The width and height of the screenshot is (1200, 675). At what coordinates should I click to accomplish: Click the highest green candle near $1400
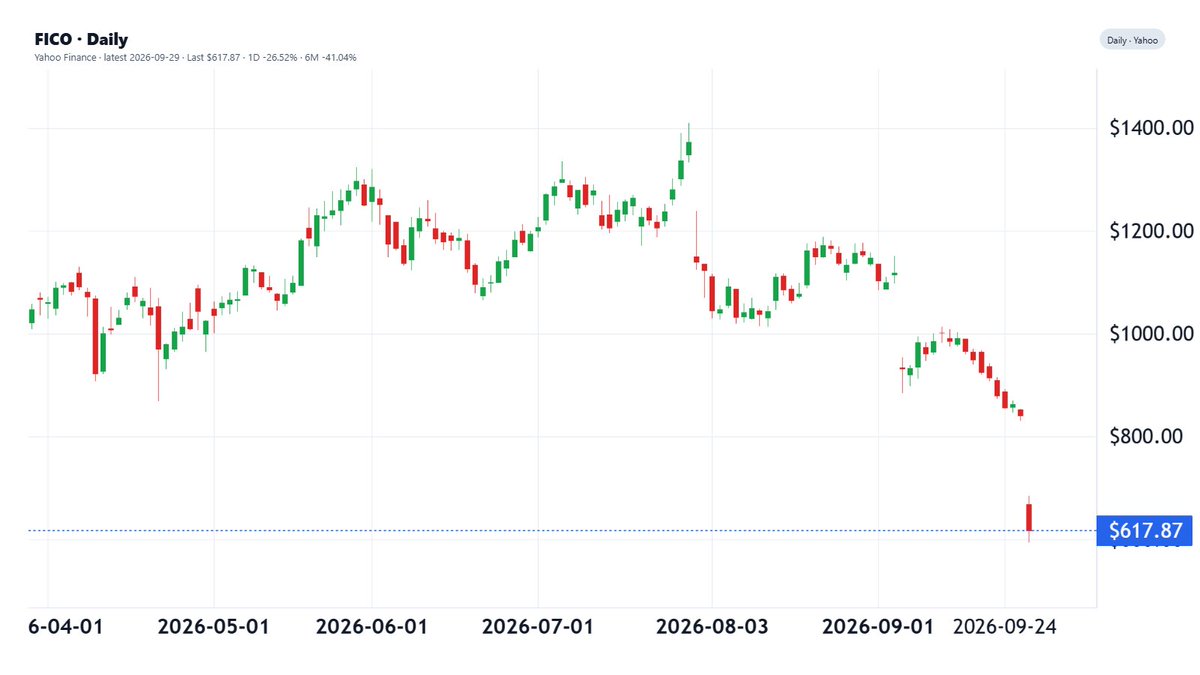(x=689, y=146)
